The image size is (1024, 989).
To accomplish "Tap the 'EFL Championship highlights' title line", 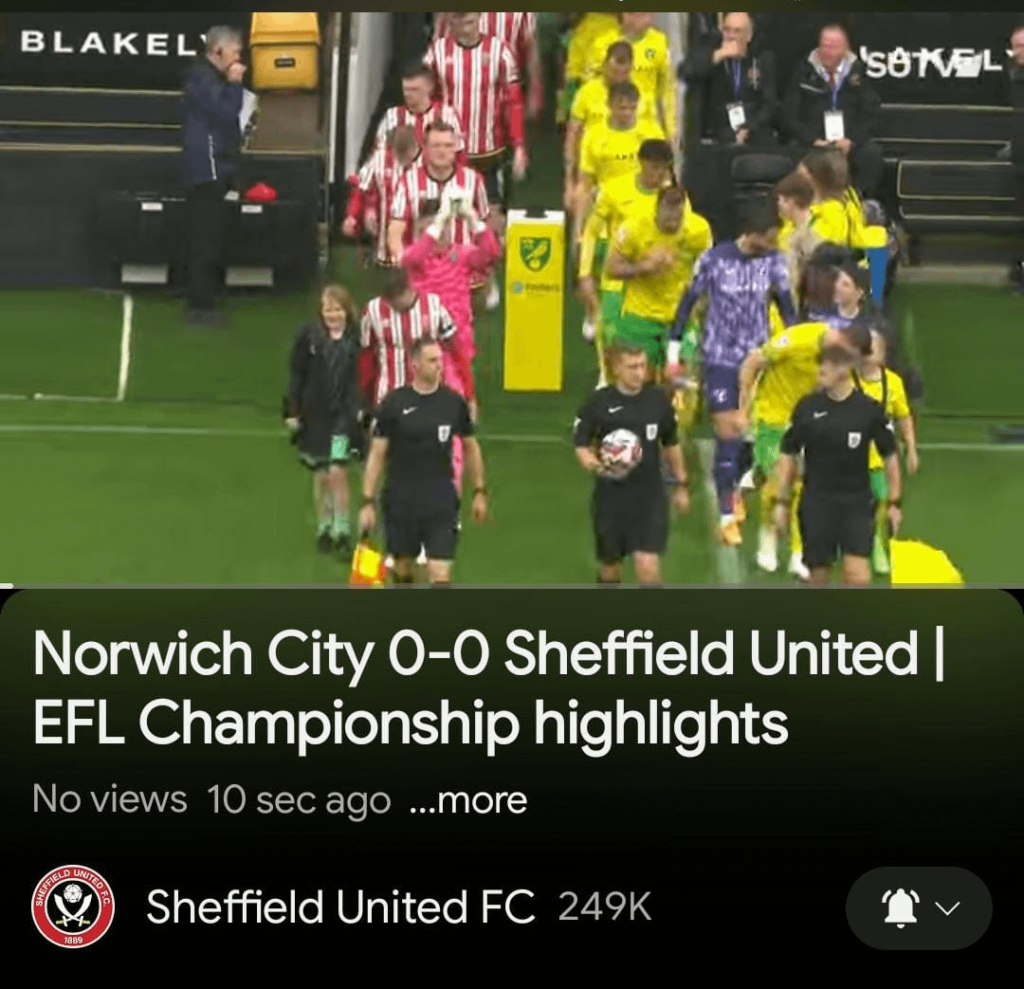I will point(411,723).
